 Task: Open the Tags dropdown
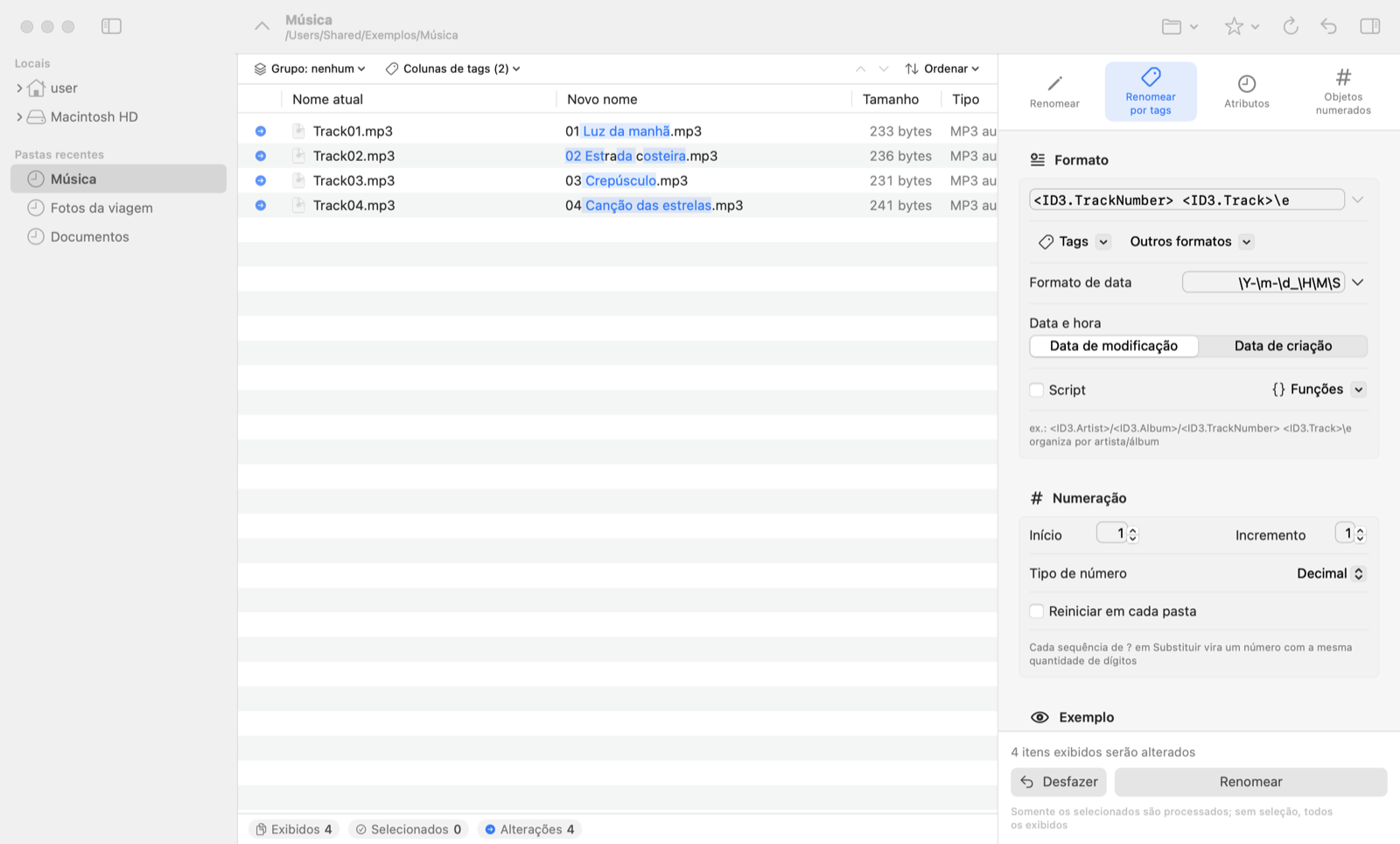1074,242
